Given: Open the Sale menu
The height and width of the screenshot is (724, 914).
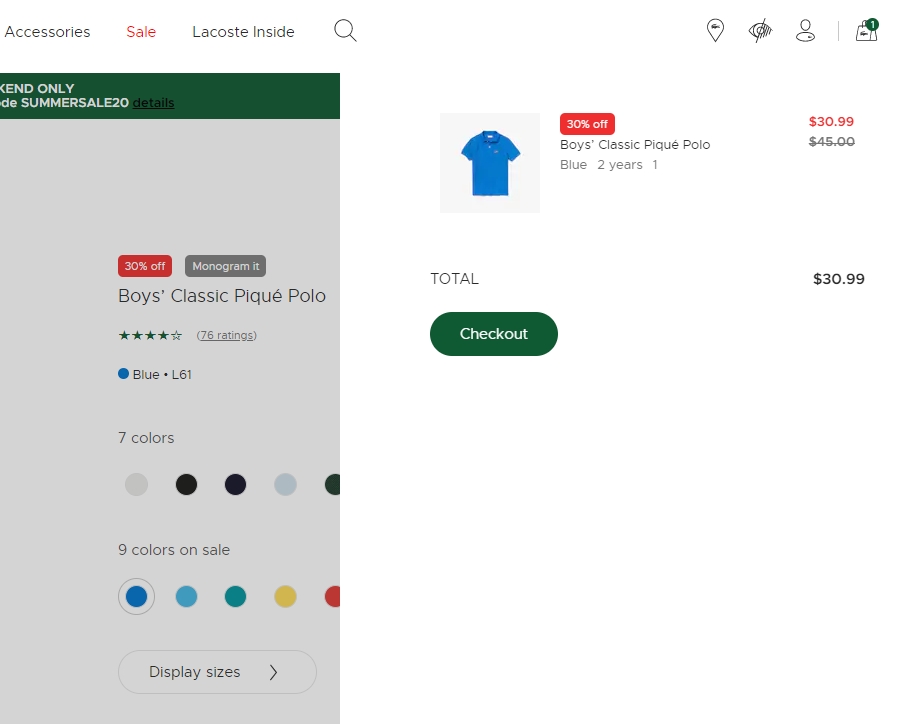Looking at the screenshot, I should [141, 31].
